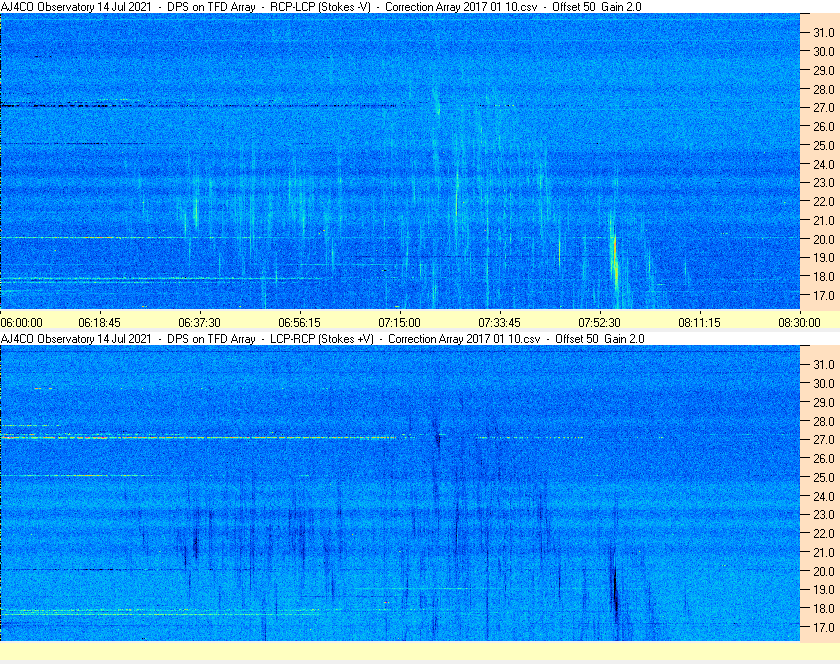This screenshot has height=664, width=840.
Task: Select 24.0 frequency label in Stokes +V panel
Action: click(824, 496)
